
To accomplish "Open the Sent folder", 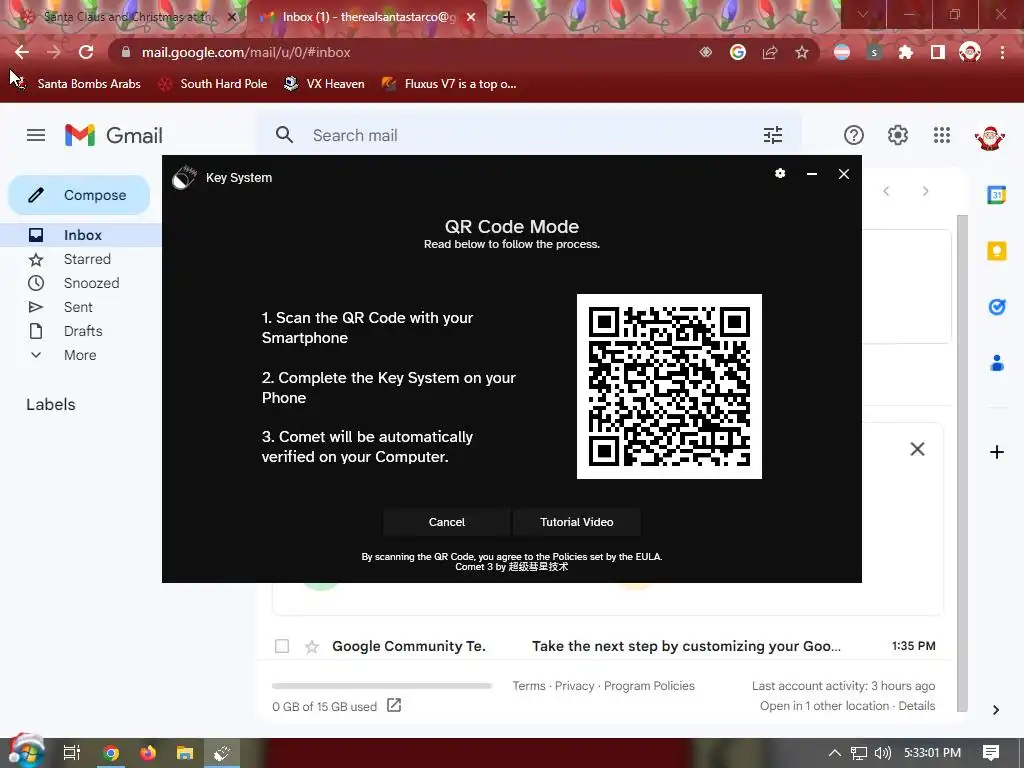I will [x=80, y=307].
